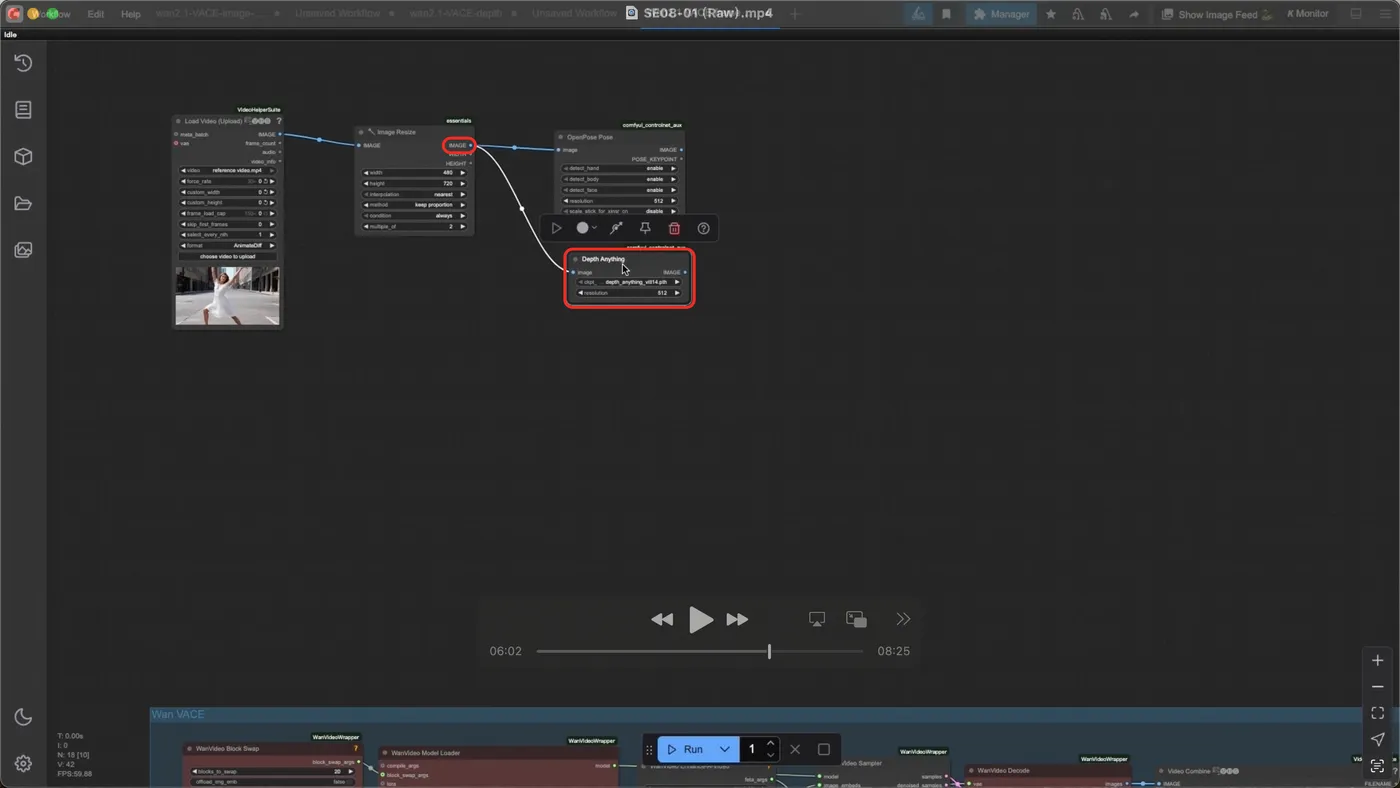Screen dimensions: 1400x788
Task: Click the video playback progress slider
Action: point(699,651)
